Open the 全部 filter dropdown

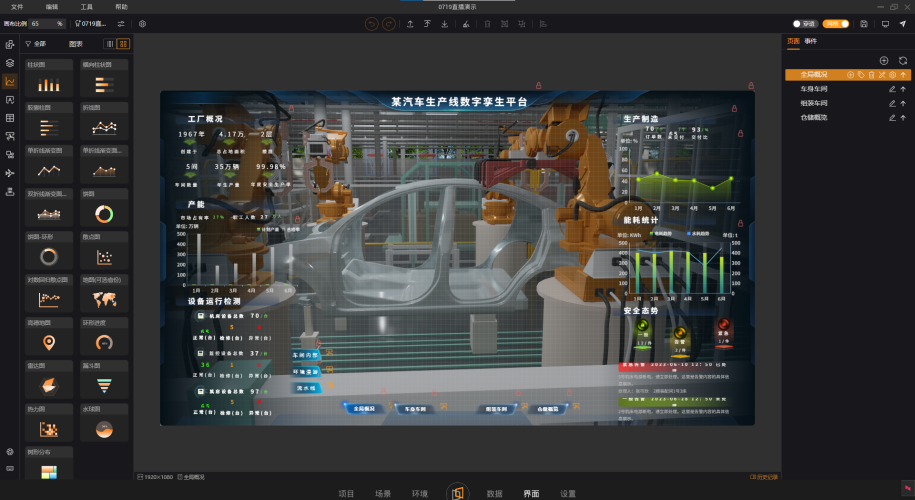(x=36, y=44)
